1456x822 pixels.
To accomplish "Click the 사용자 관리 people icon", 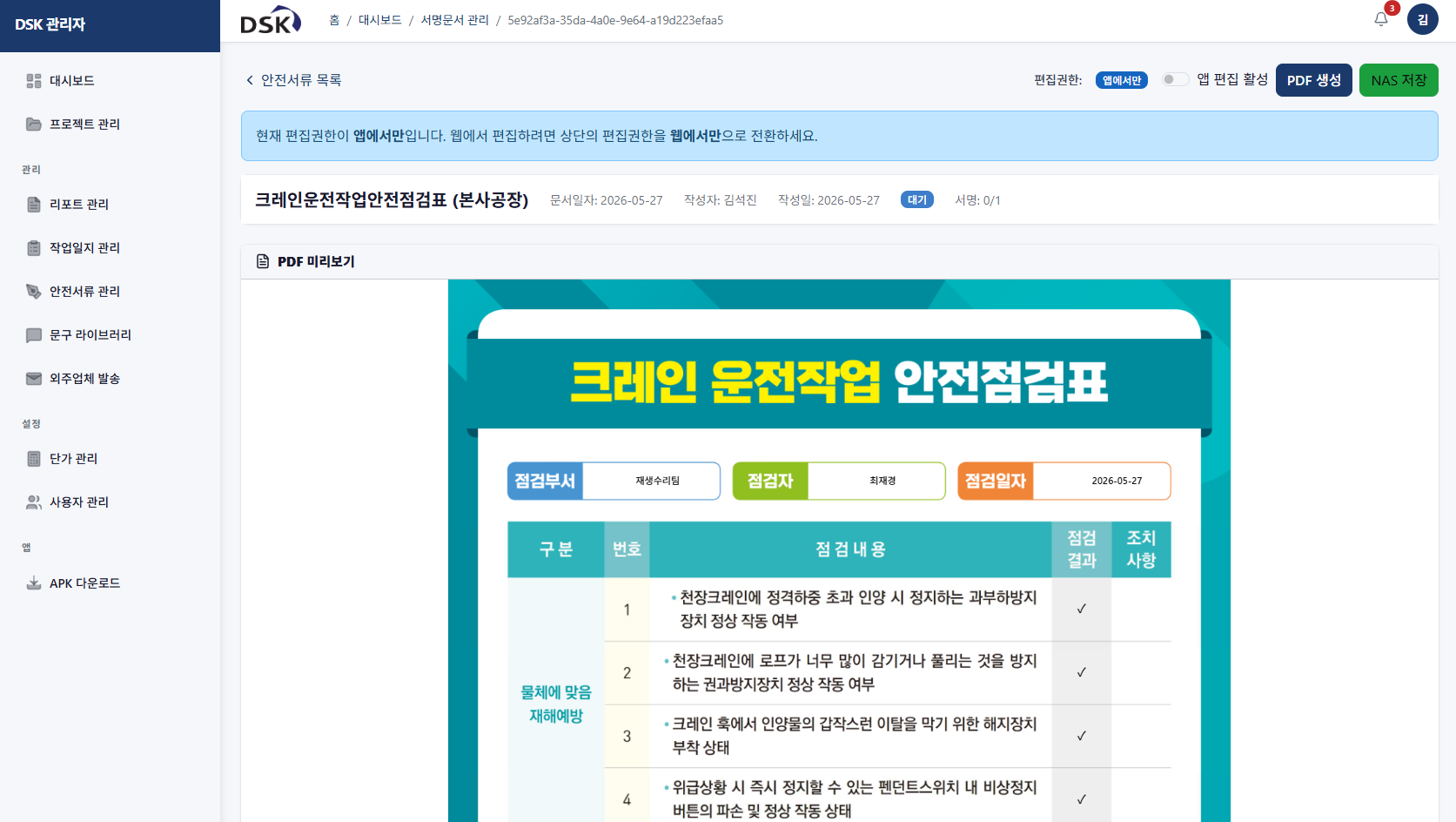I will (34, 502).
